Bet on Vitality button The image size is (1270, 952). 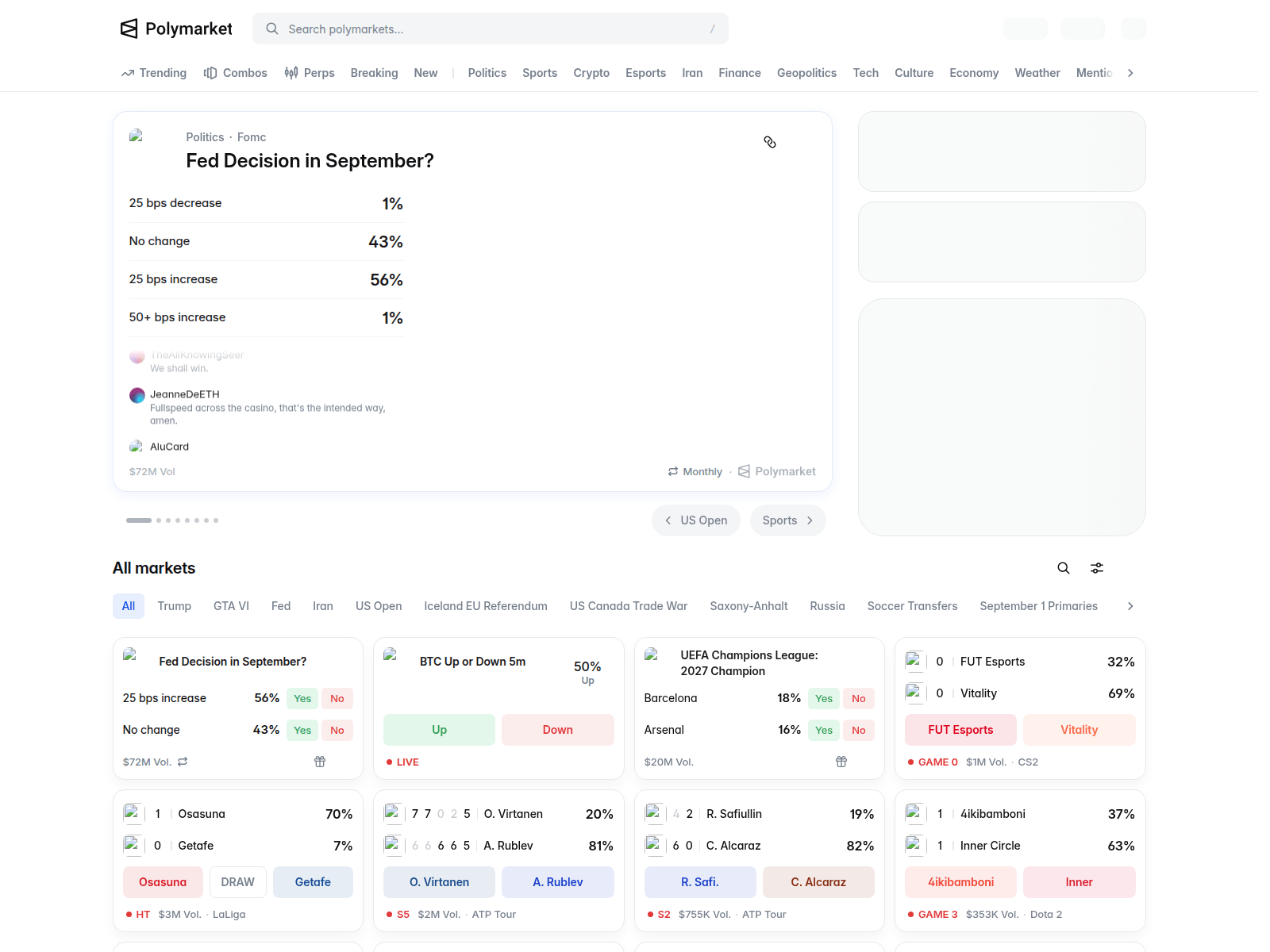(1079, 730)
